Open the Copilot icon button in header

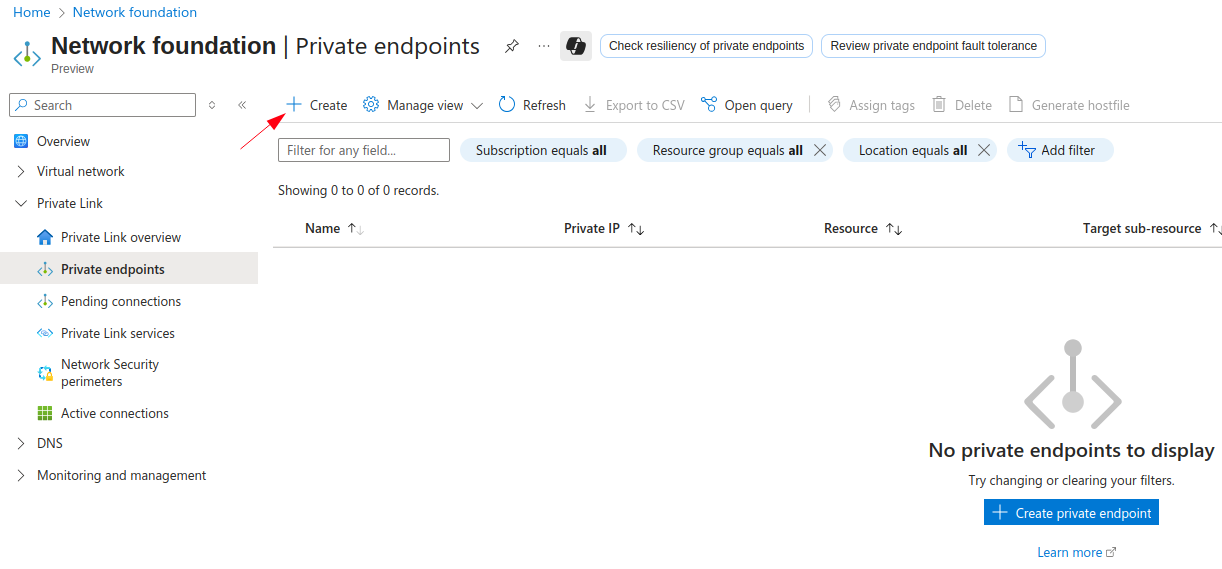click(575, 46)
